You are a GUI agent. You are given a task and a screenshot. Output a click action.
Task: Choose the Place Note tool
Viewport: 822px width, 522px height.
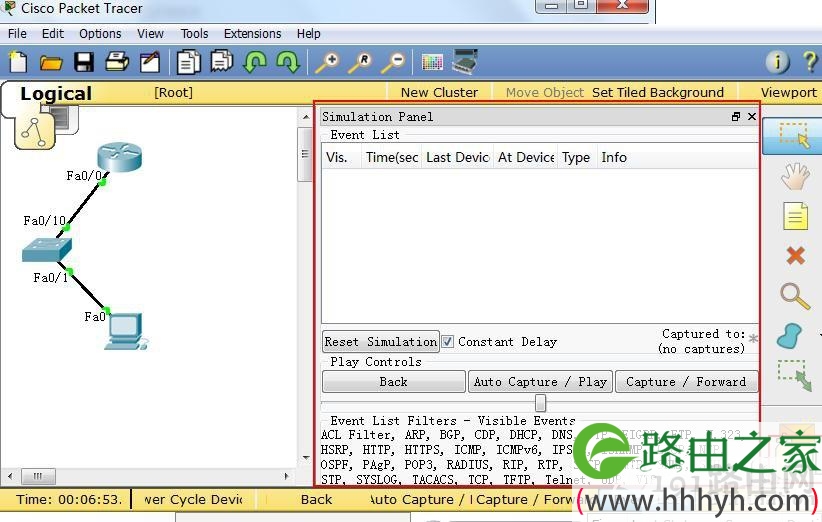click(x=795, y=216)
